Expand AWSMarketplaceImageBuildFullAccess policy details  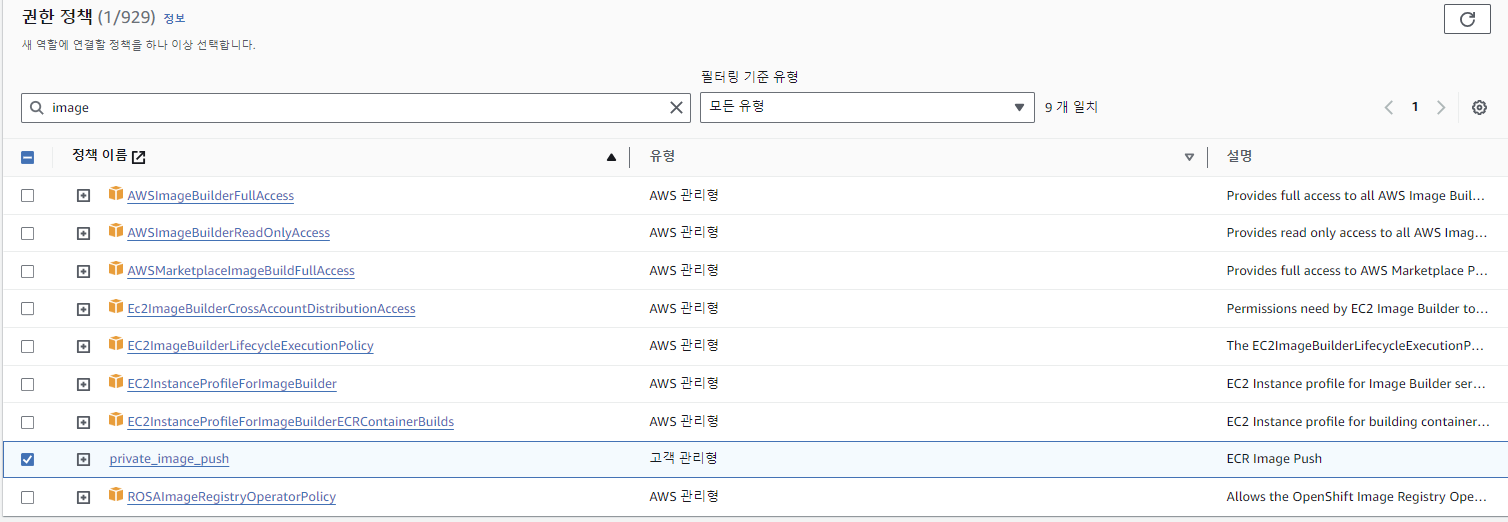pyautogui.click(x=84, y=271)
